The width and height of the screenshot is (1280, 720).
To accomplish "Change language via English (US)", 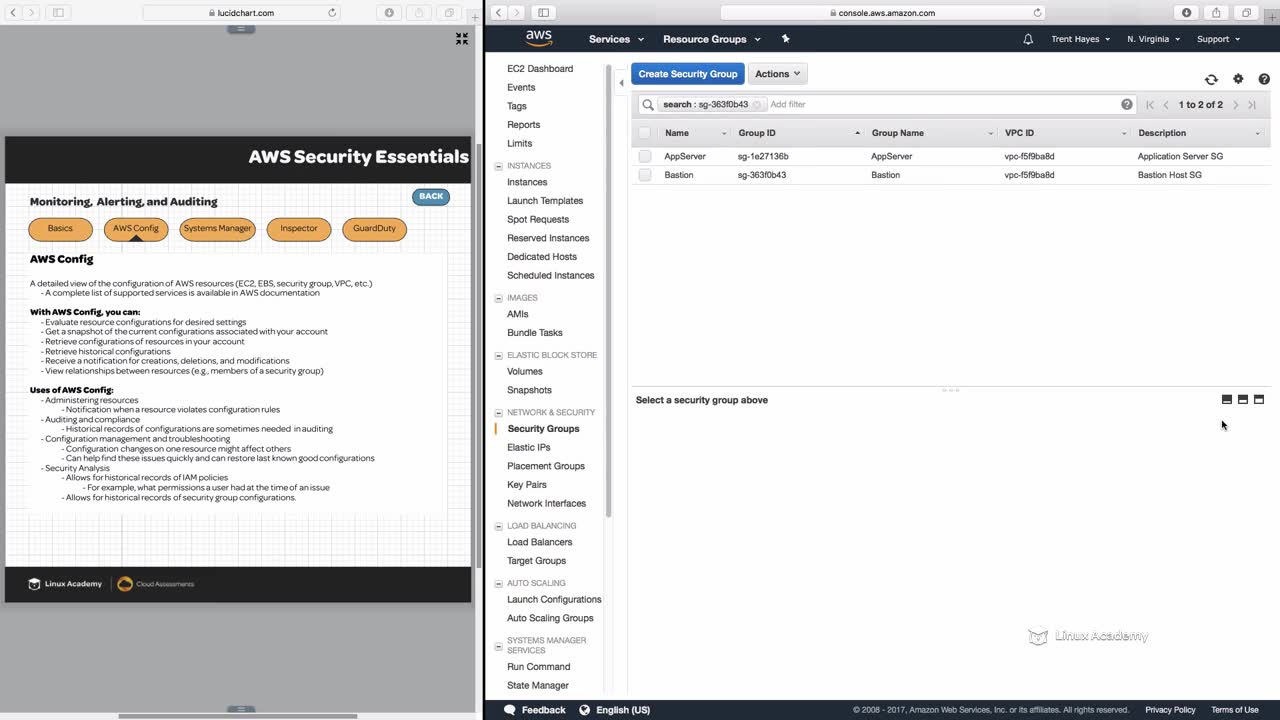I will 623,710.
